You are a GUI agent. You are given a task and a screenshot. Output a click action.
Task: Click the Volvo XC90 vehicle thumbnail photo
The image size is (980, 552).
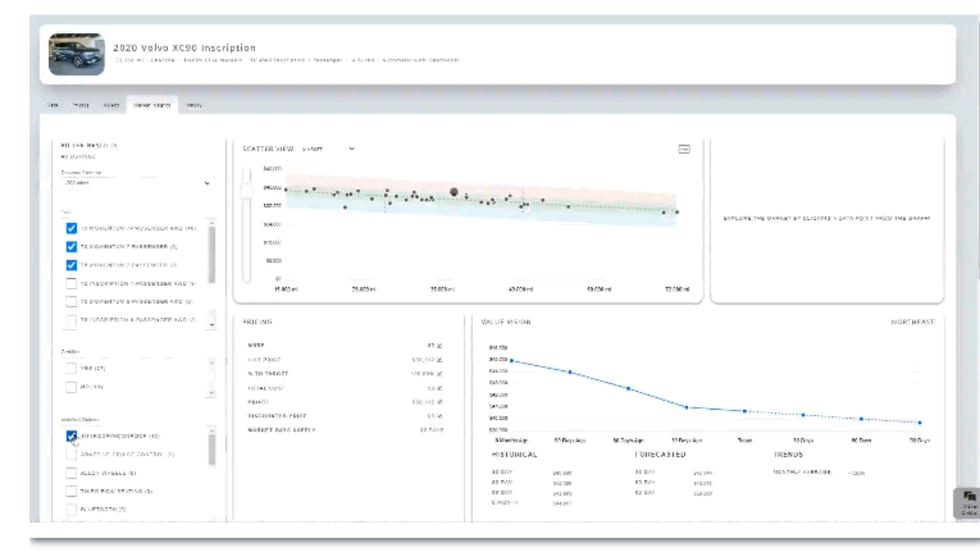pyautogui.click(x=77, y=55)
